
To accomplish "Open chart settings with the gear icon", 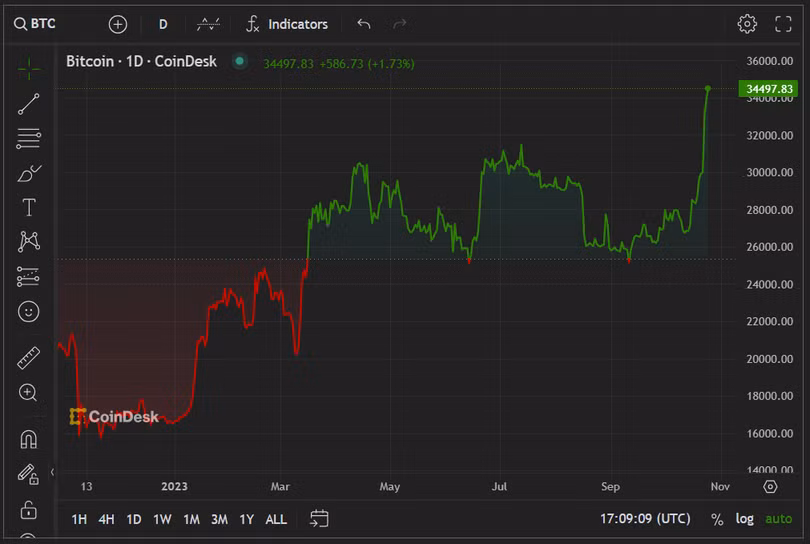I will tap(747, 24).
